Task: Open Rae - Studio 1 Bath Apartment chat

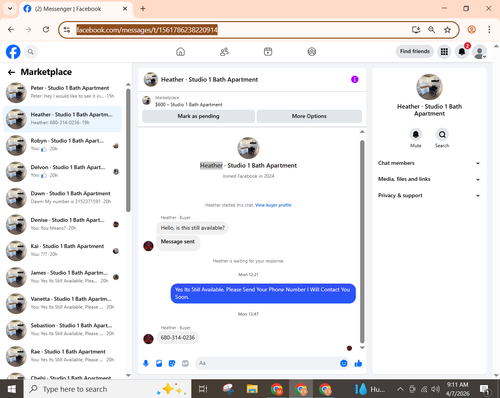Action: pyautogui.click(x=63, y=356)
